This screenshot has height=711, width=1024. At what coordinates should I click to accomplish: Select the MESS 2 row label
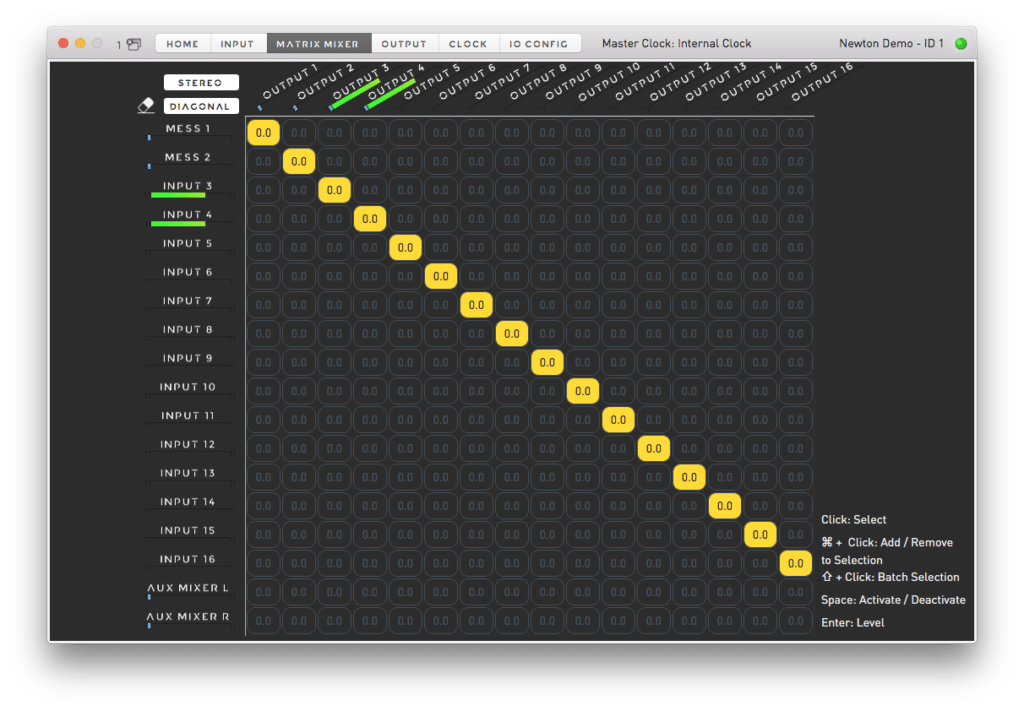pos(187,157)
